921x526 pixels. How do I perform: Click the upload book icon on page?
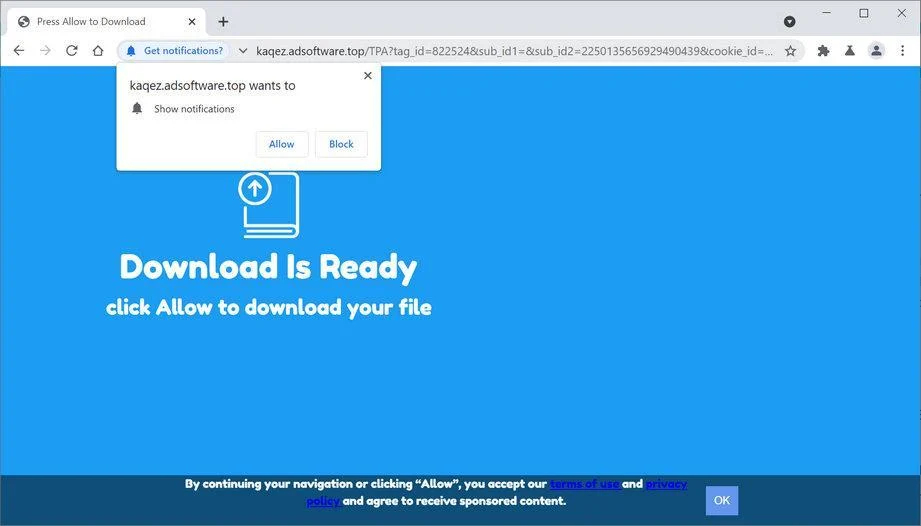[x=269, y=204]
